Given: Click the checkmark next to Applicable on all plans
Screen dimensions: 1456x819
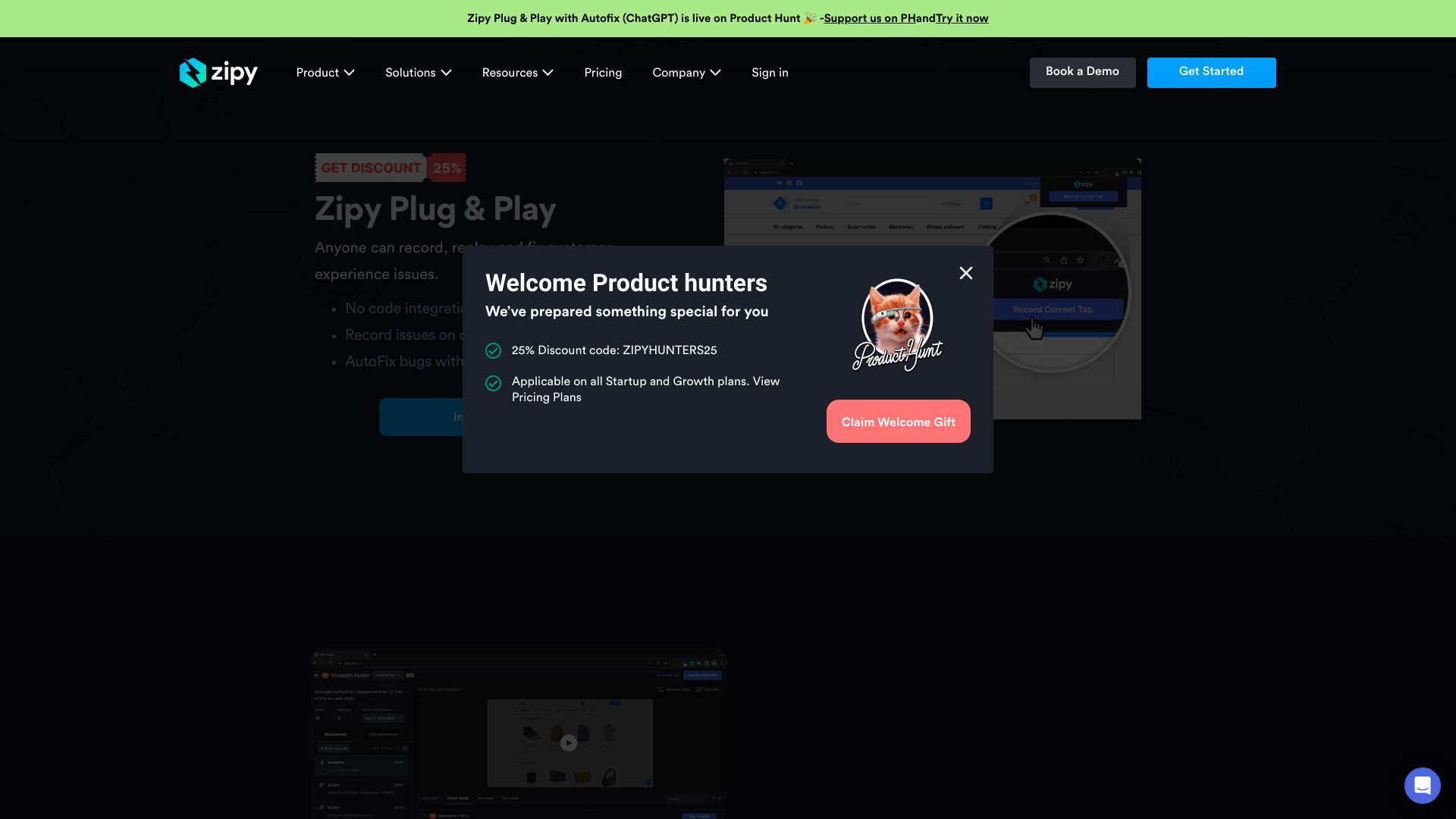Looking at the screenshot, I should (x=493, y=383).
